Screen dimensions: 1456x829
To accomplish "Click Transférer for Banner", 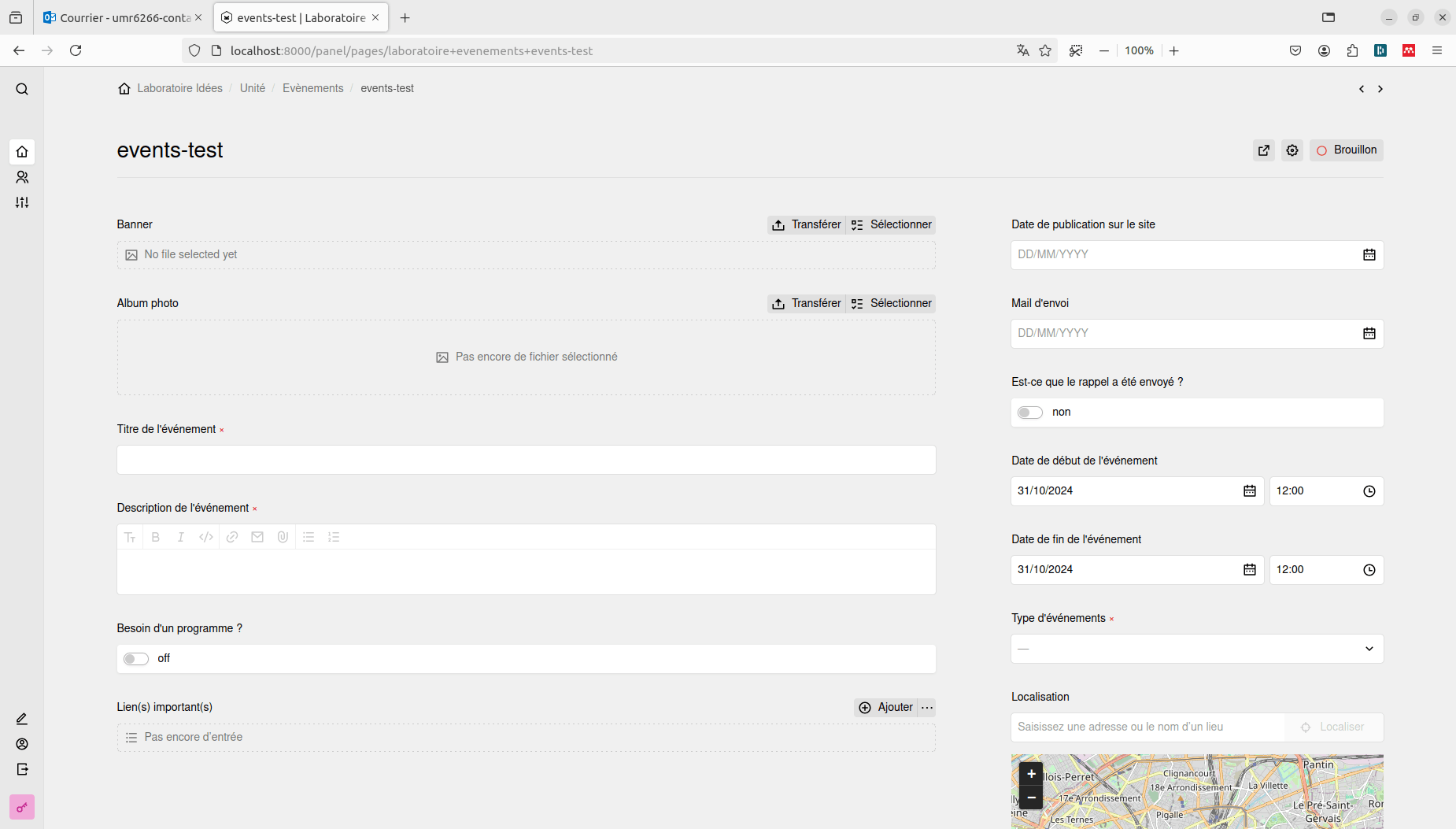I will (x=807, y=225).
